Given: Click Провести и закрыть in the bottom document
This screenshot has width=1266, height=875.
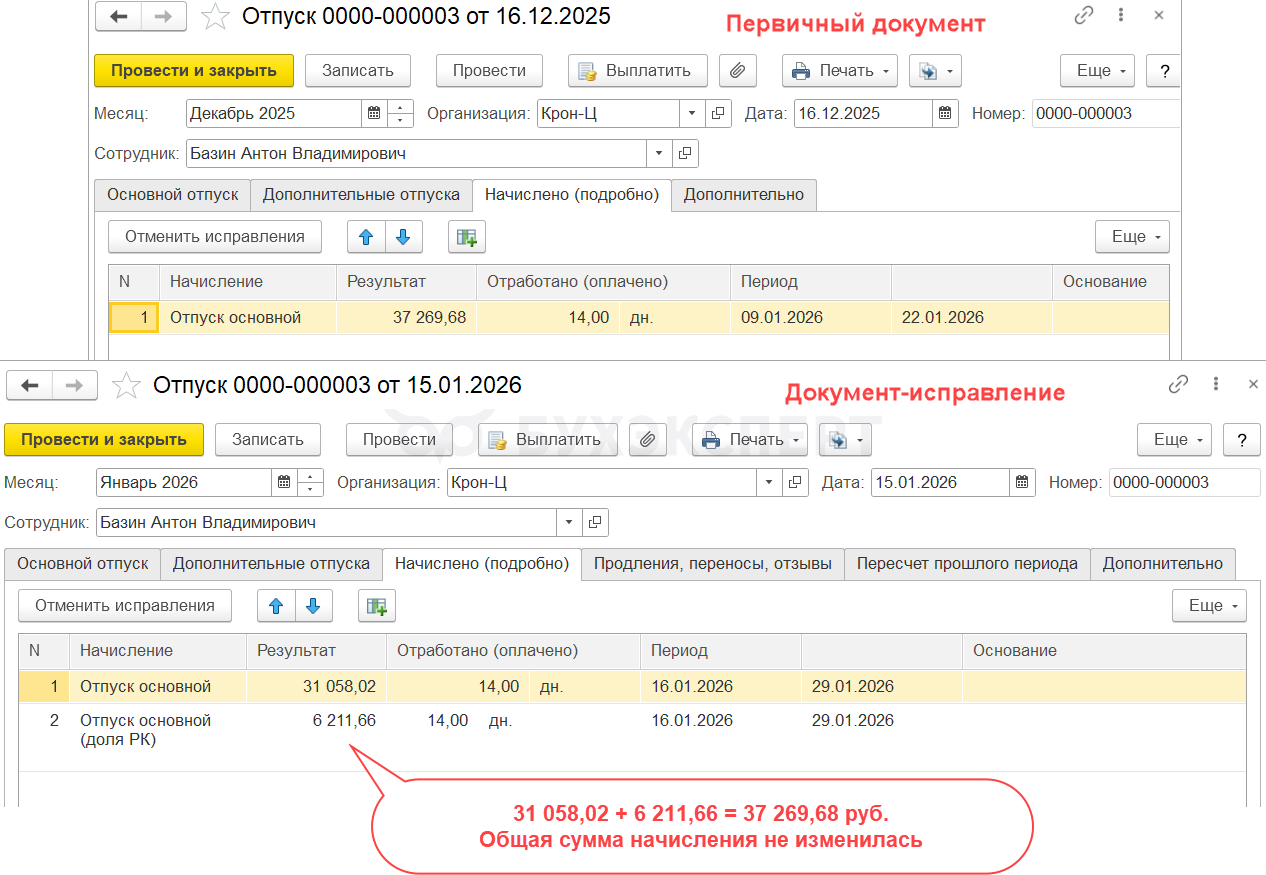Looking at the screenshot, I should pyautogui.click(x=103, y=440).
